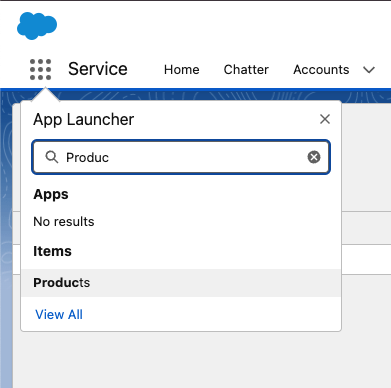Screen dimensions: 391x388
Task: Clear the search text with circular X
Action: click(314, 157)
